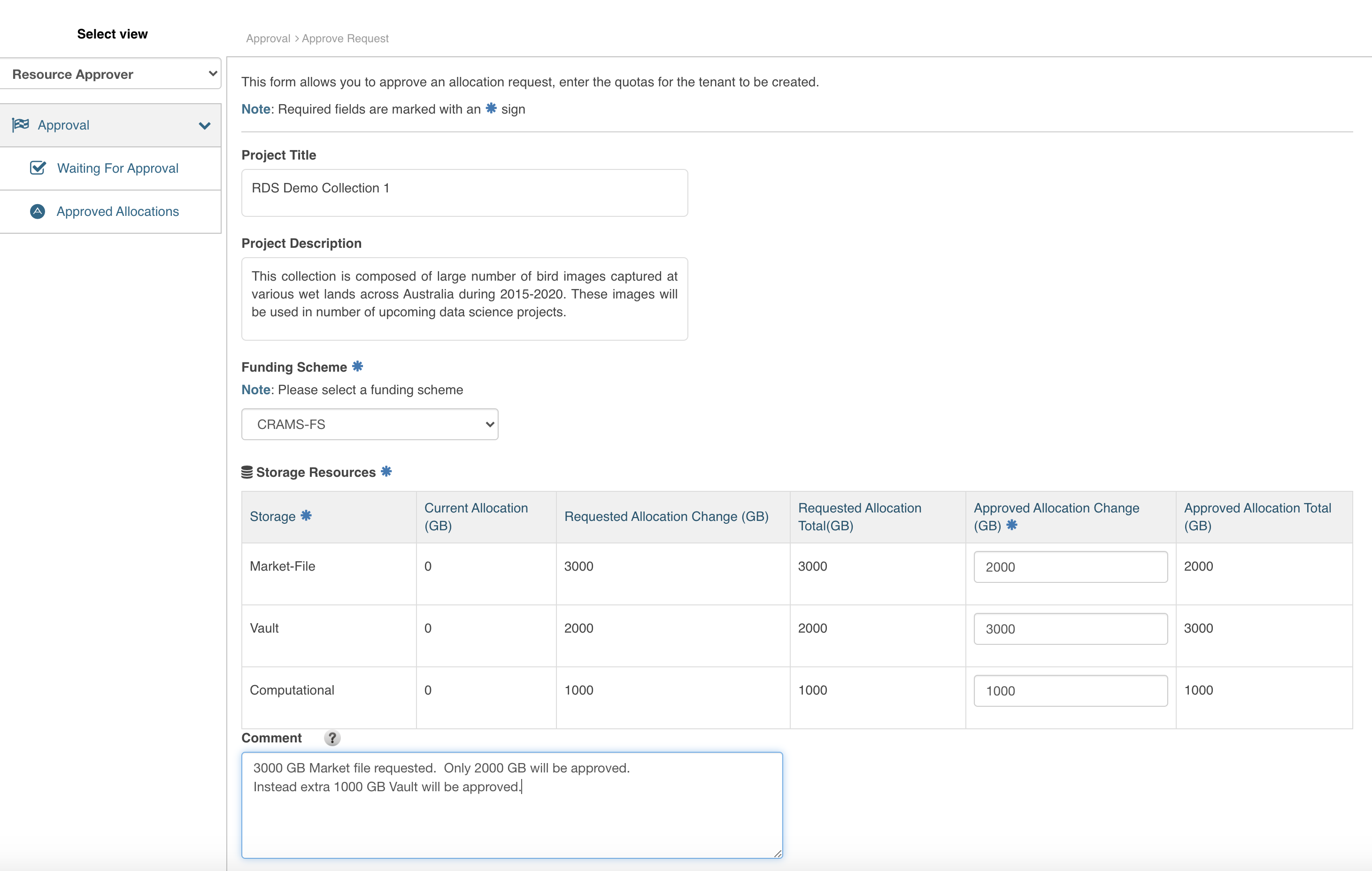Click the Select view heading
The height and width of the screenshot is (871, 1372).
pos(112,34)
